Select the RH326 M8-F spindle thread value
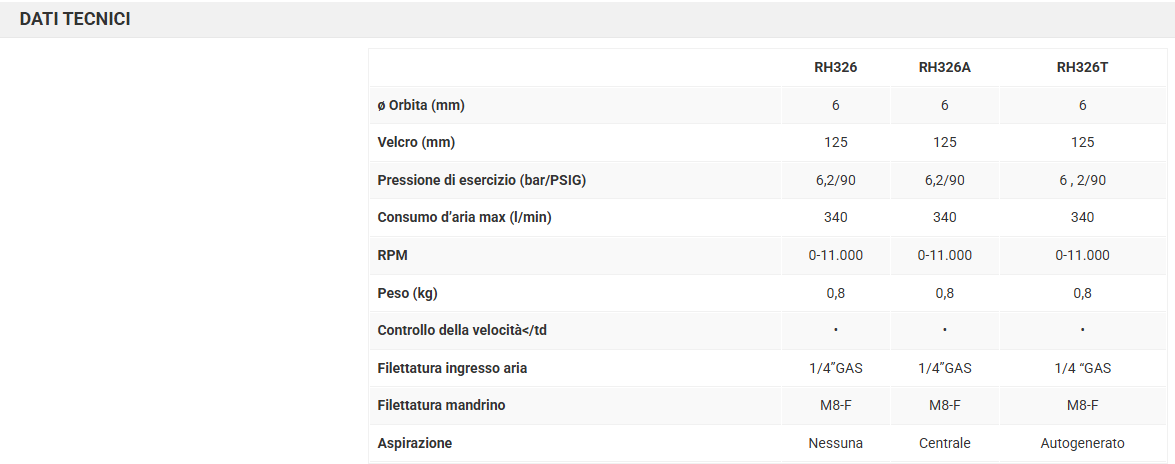Image resolution: width=1175 pixels, height=464 pixels. coord(835,405)
